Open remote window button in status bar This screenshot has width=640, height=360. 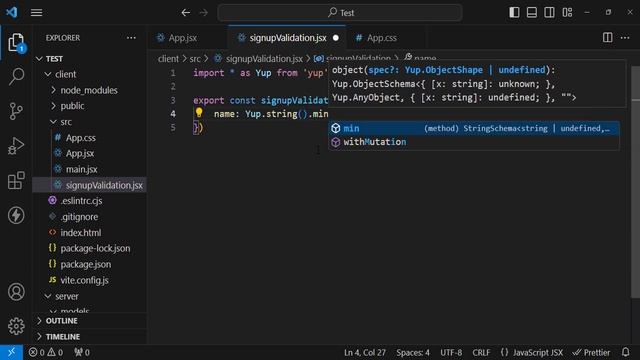[11, 352]
